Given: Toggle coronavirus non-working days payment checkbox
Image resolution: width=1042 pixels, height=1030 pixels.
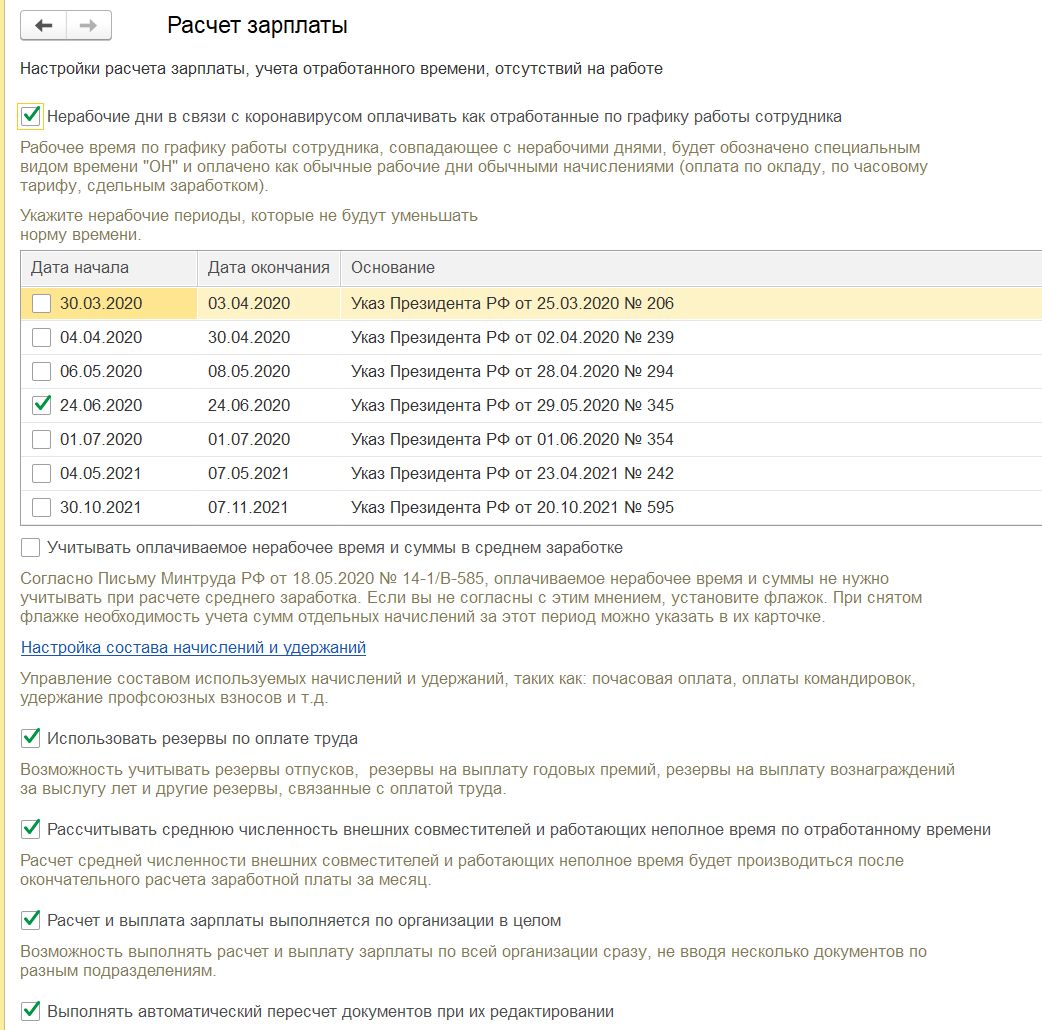Looking at the screenshot, I should (x=31, y=116).
